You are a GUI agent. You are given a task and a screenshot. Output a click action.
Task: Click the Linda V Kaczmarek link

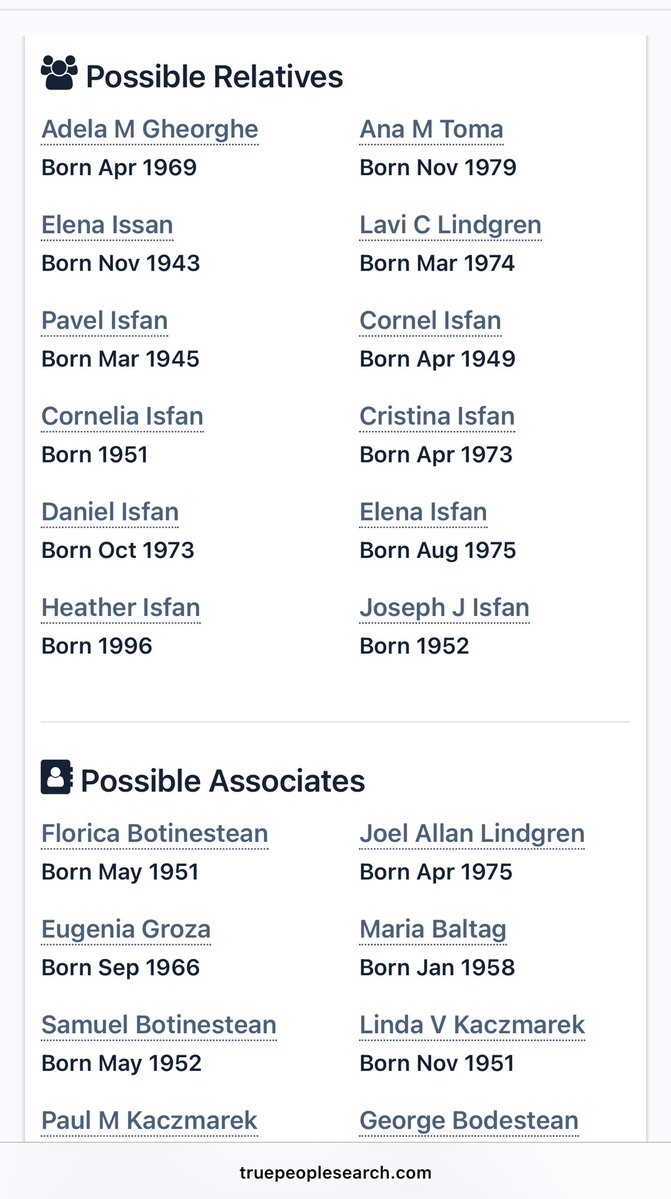click(472, 1025)
